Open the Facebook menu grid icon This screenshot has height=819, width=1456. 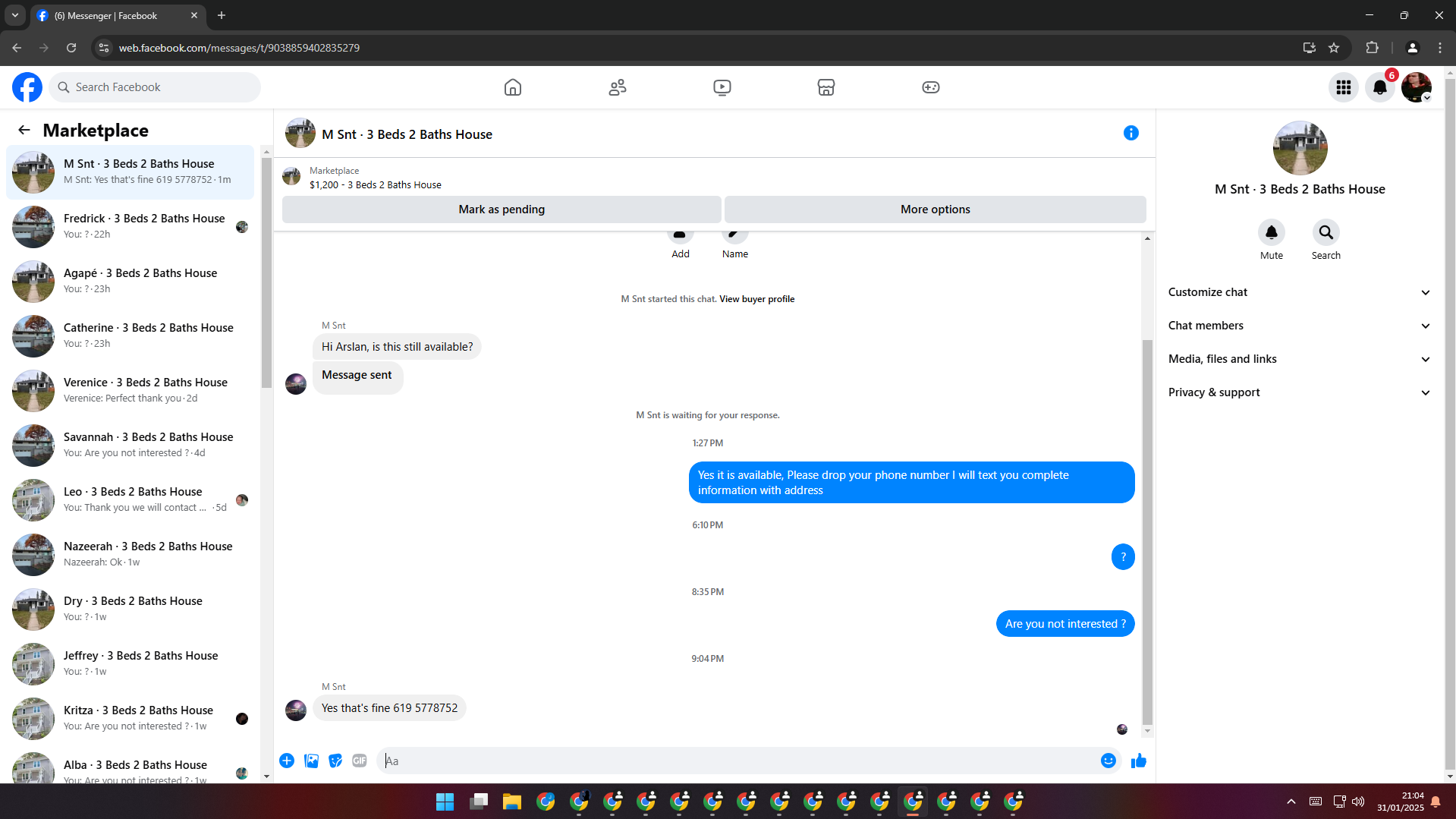1344,87
